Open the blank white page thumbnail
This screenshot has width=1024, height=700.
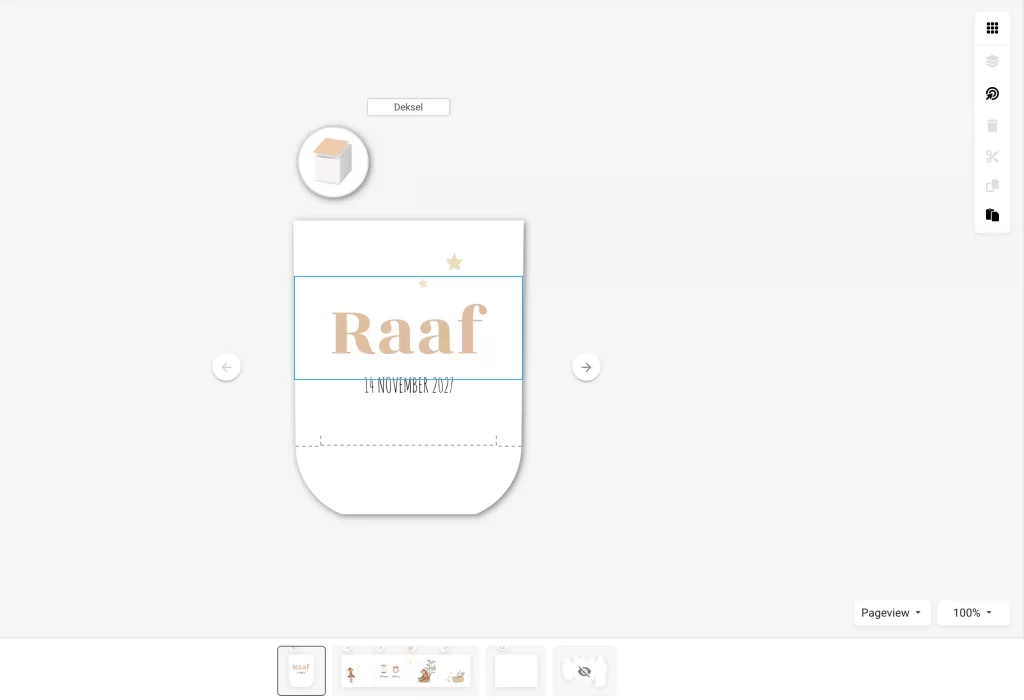[516, 671]
